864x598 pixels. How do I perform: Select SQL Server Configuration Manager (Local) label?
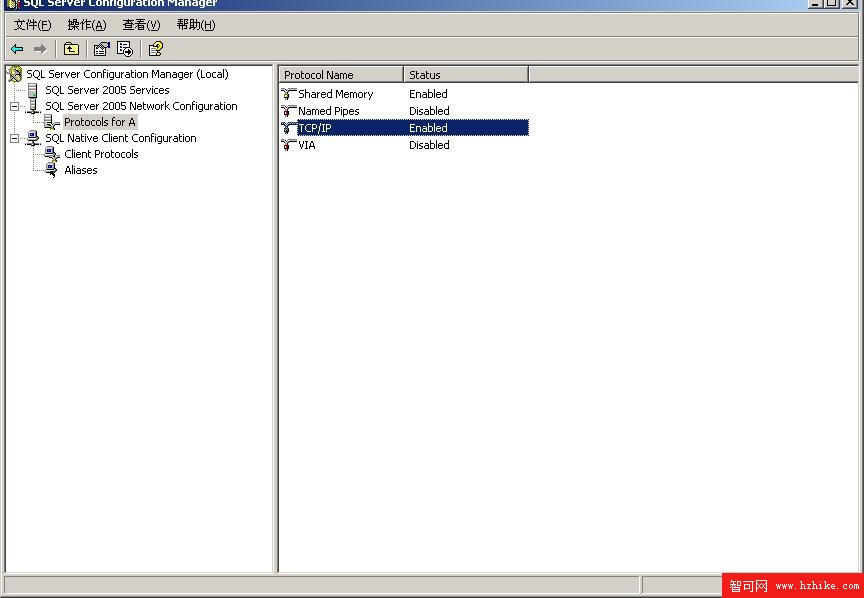[x=127, y=74]
